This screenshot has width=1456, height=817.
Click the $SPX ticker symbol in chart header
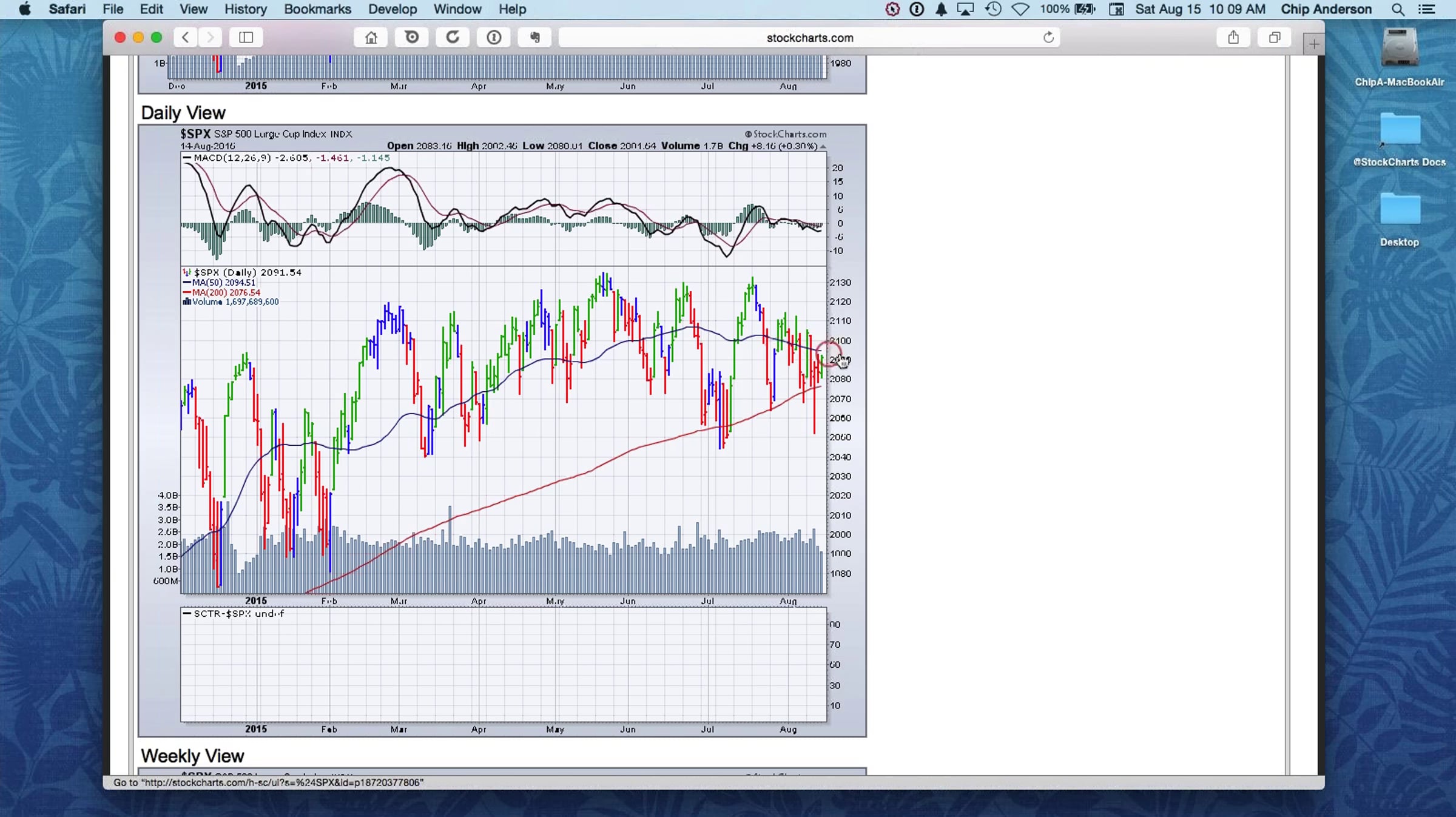click(x=195, y=134)
